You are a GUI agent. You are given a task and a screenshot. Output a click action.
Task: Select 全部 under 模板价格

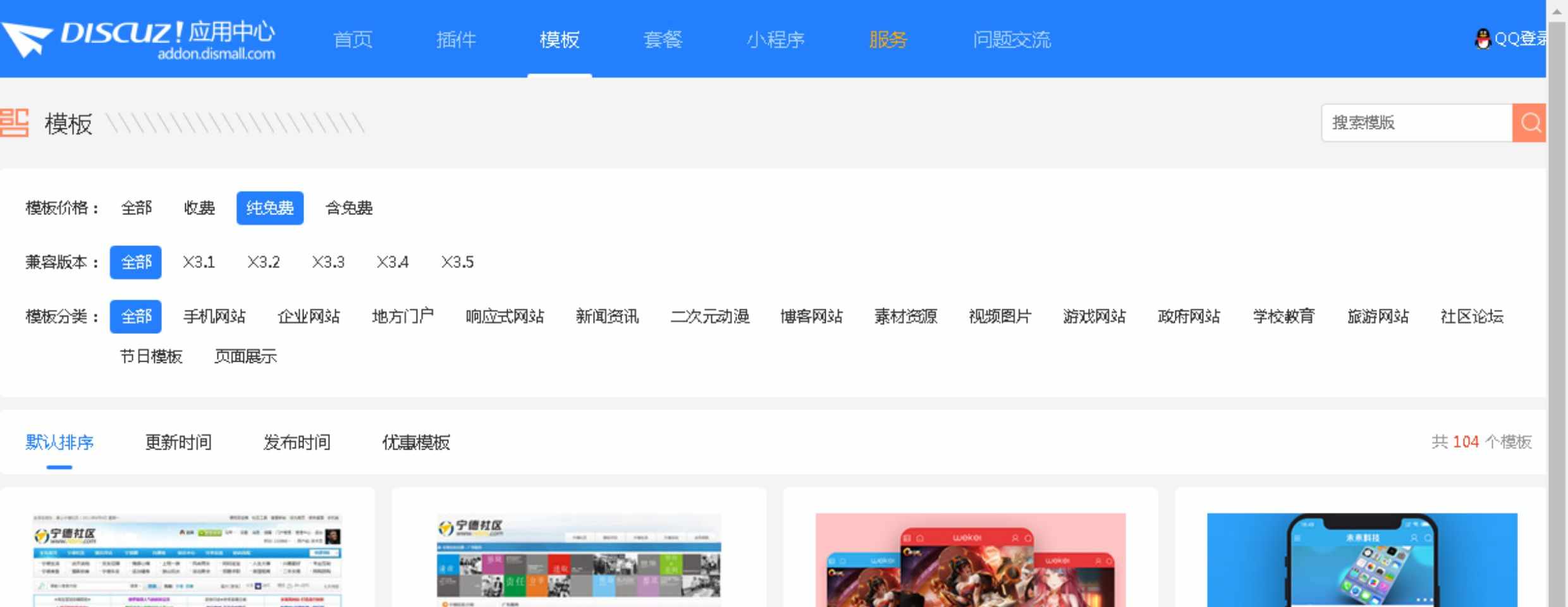point(136,208)
